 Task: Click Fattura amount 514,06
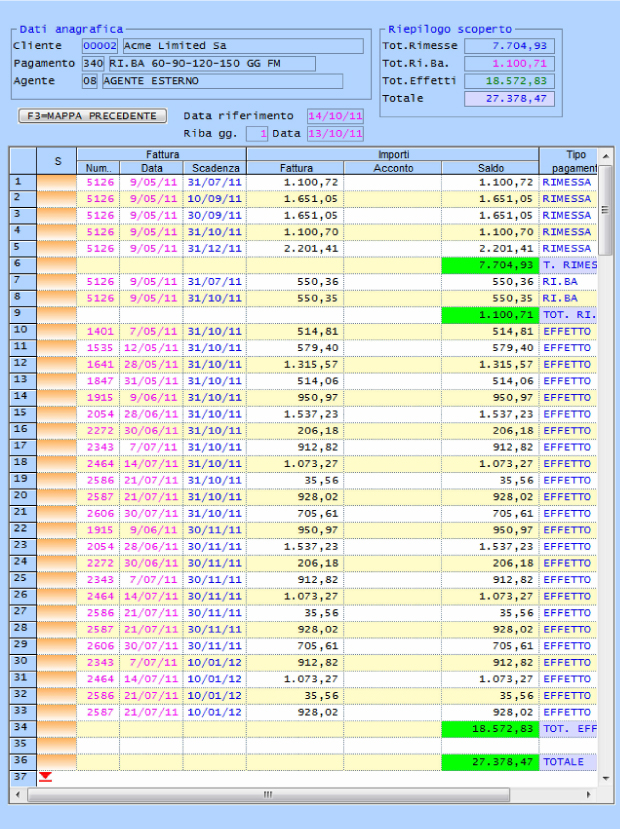(x=318, y=381)
